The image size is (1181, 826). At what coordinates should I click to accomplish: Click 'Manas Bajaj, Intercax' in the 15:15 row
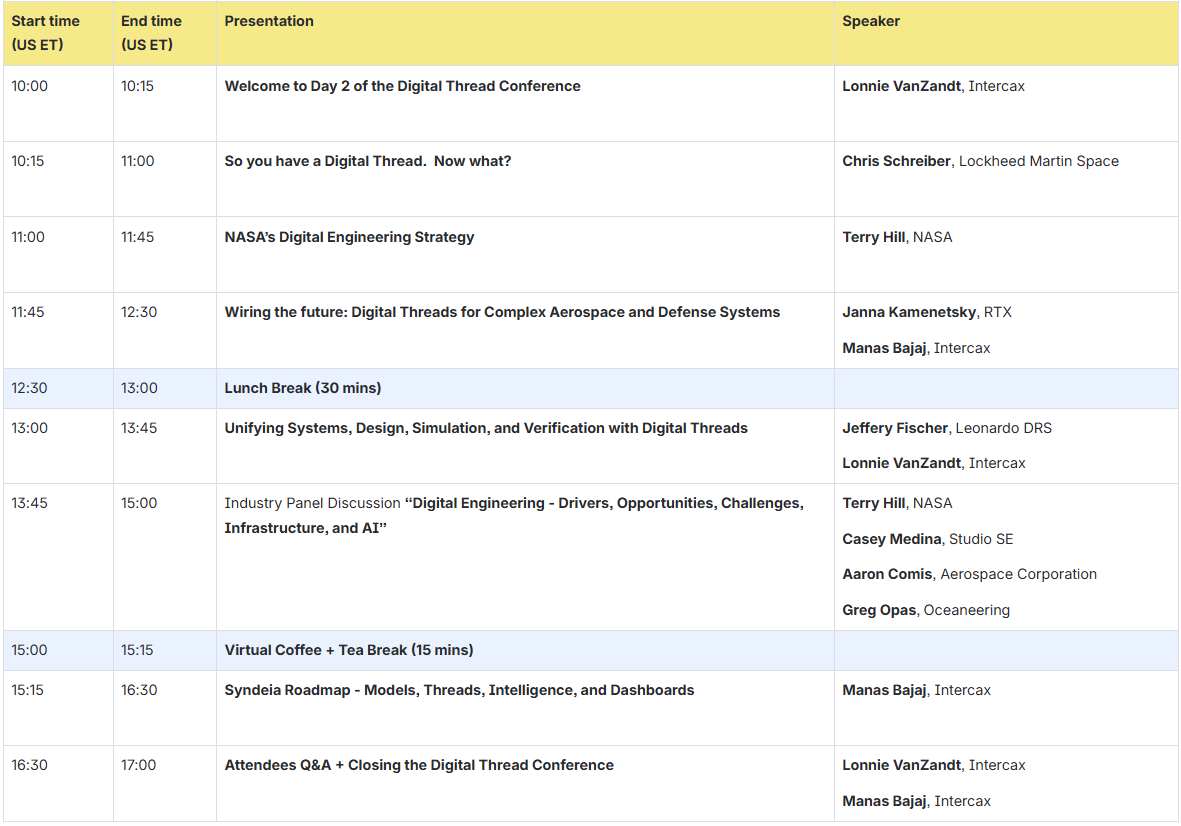click(916, 690)
